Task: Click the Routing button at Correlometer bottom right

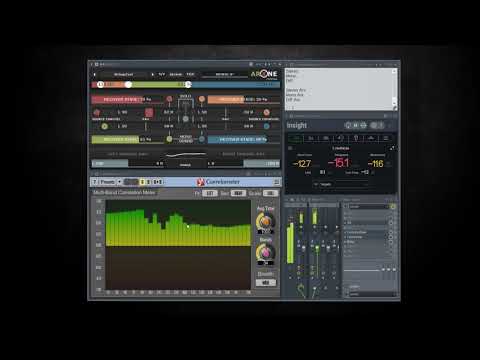Action: pyautogui.click(x=266, y=282)
